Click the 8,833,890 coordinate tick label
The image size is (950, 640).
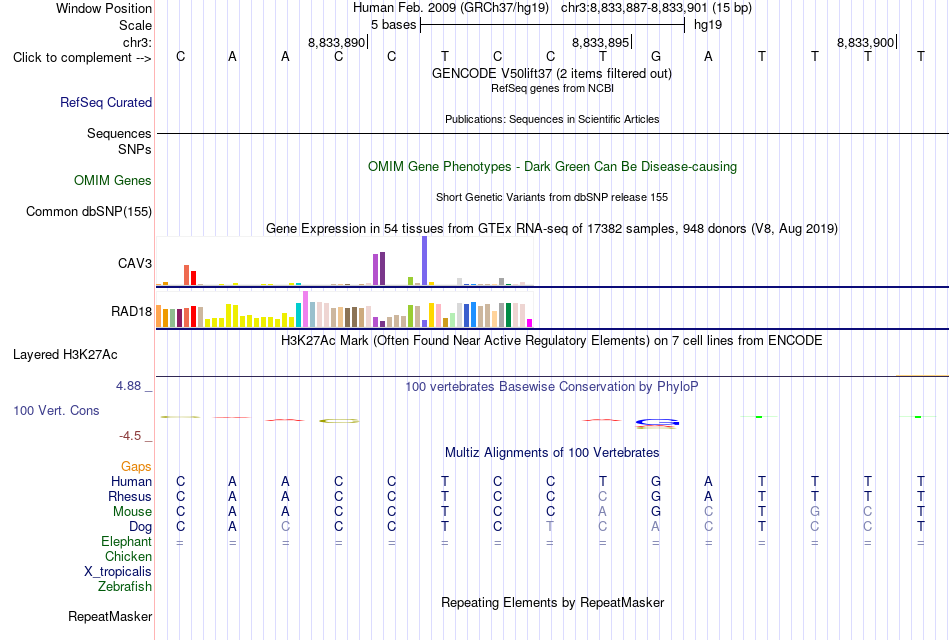pyautogui.click(x=336, y=42)
